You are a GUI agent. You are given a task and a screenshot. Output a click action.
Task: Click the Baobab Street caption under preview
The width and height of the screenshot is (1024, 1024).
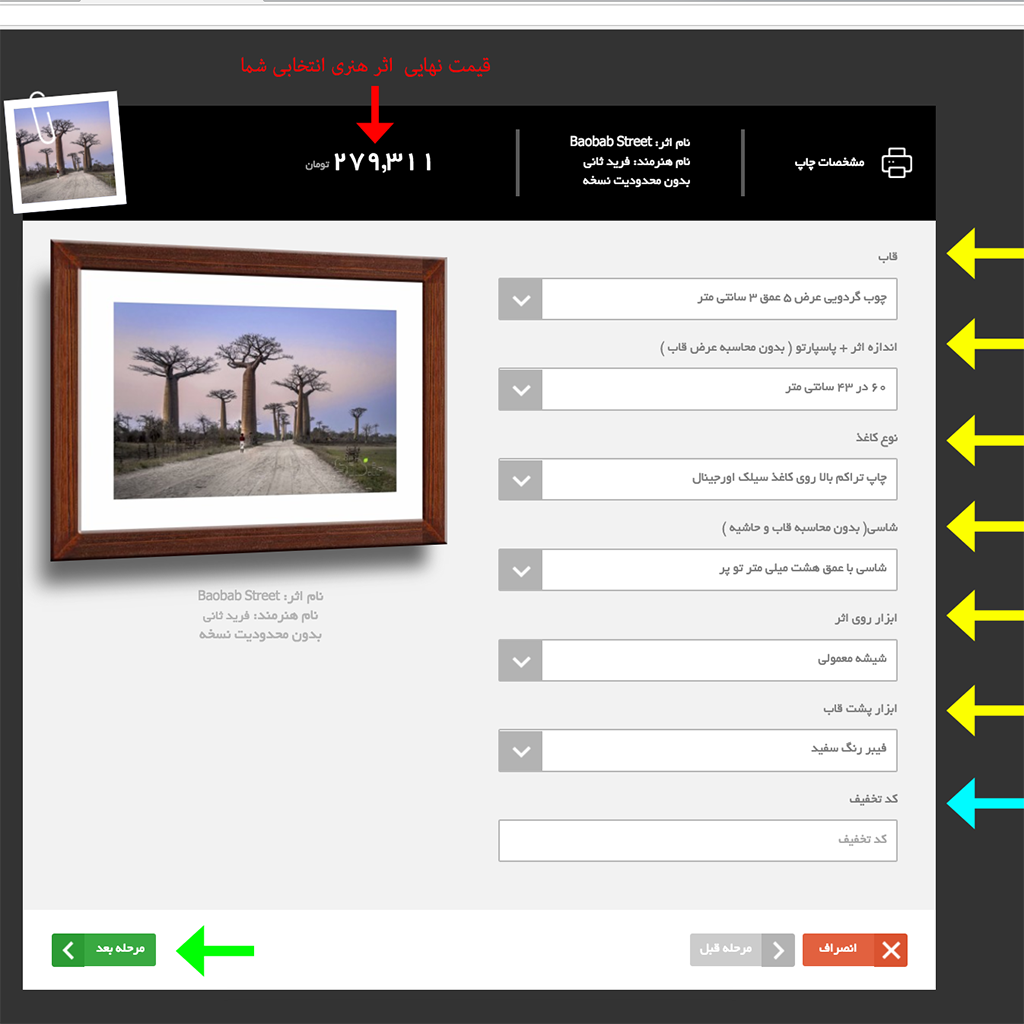click(260, 596)
